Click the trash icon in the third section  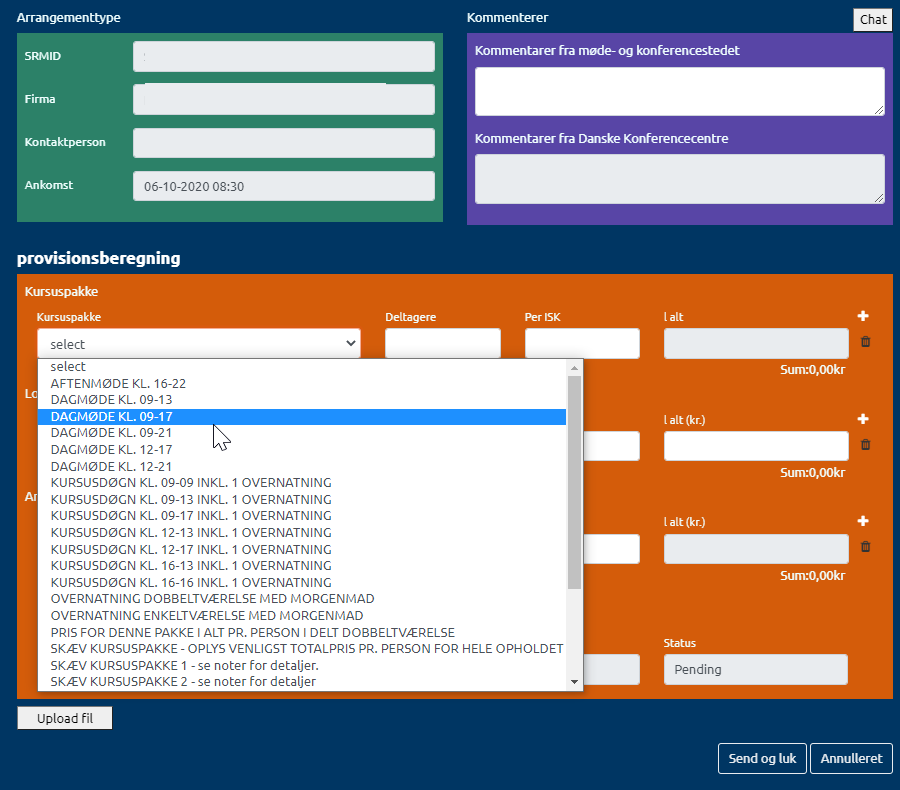[x=865, y=547]
